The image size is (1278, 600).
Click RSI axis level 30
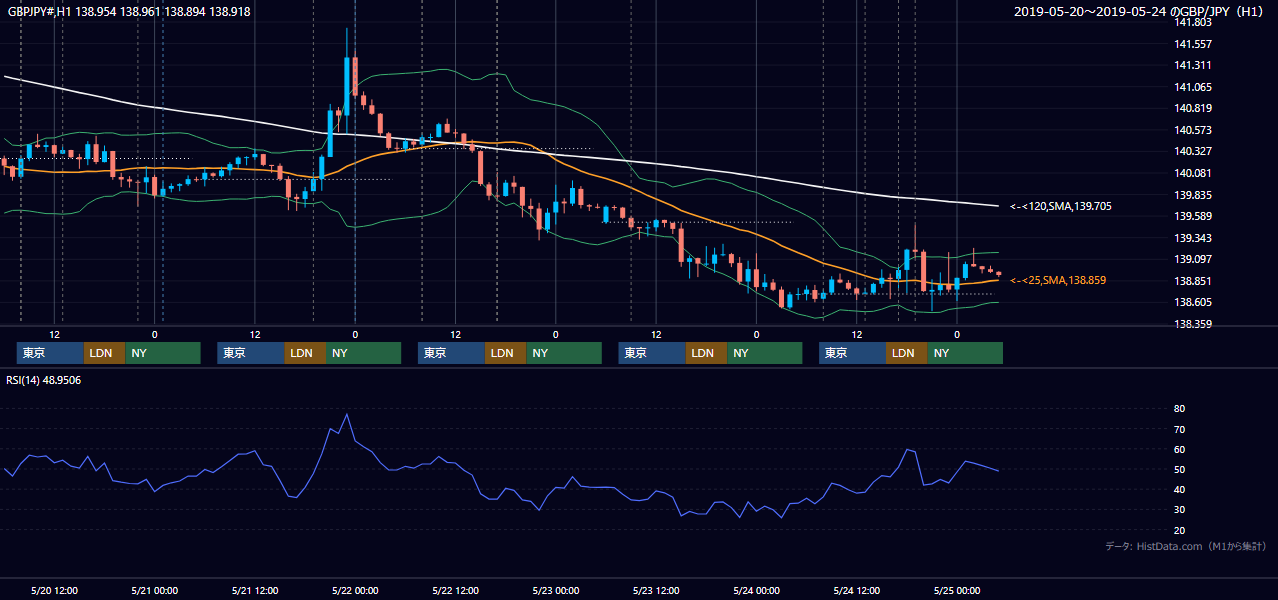coord(1179,509)
